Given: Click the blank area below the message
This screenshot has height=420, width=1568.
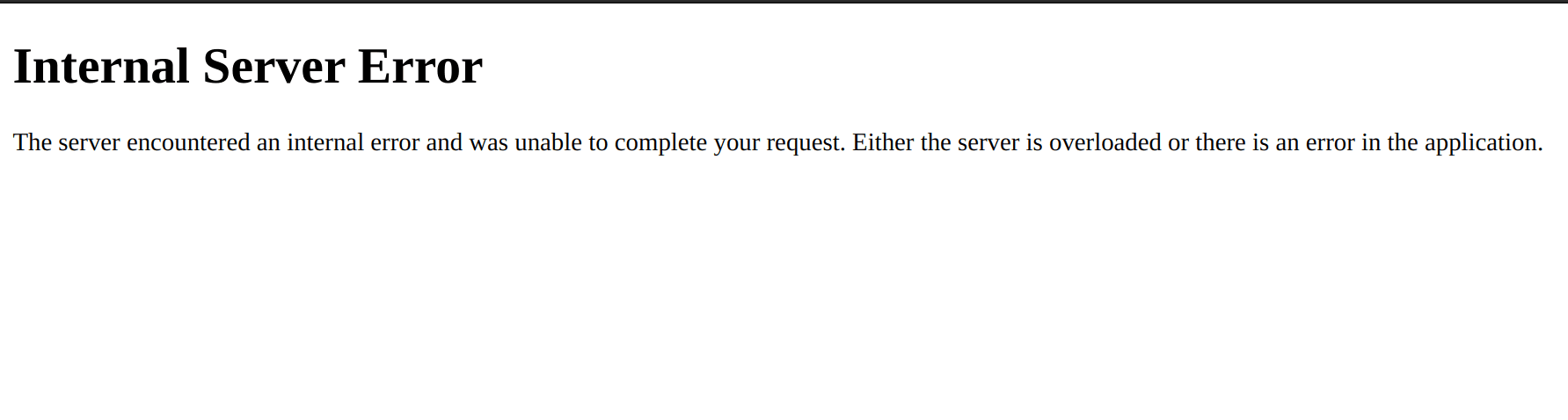Looking at the screenshot, I should point(784,290).
